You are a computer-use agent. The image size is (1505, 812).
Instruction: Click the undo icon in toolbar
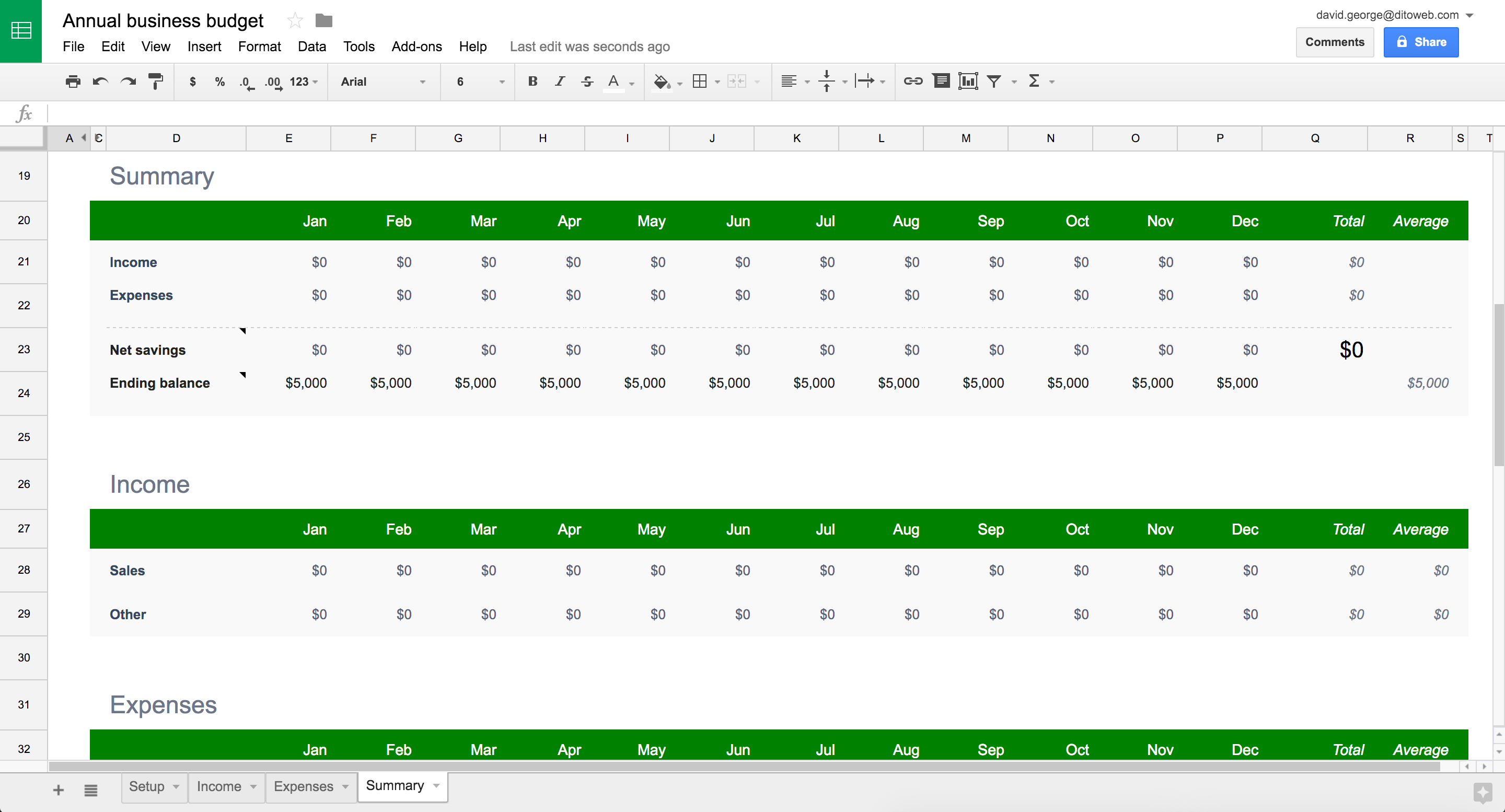[100, 81]
